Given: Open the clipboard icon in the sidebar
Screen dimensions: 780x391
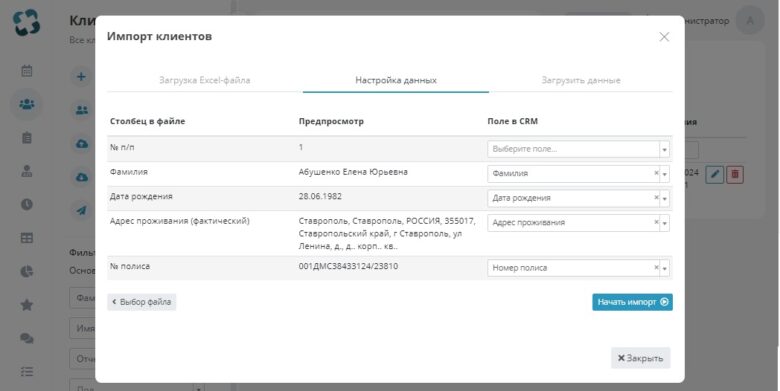Looking at the screenshot, I should (x=27, y=138).
